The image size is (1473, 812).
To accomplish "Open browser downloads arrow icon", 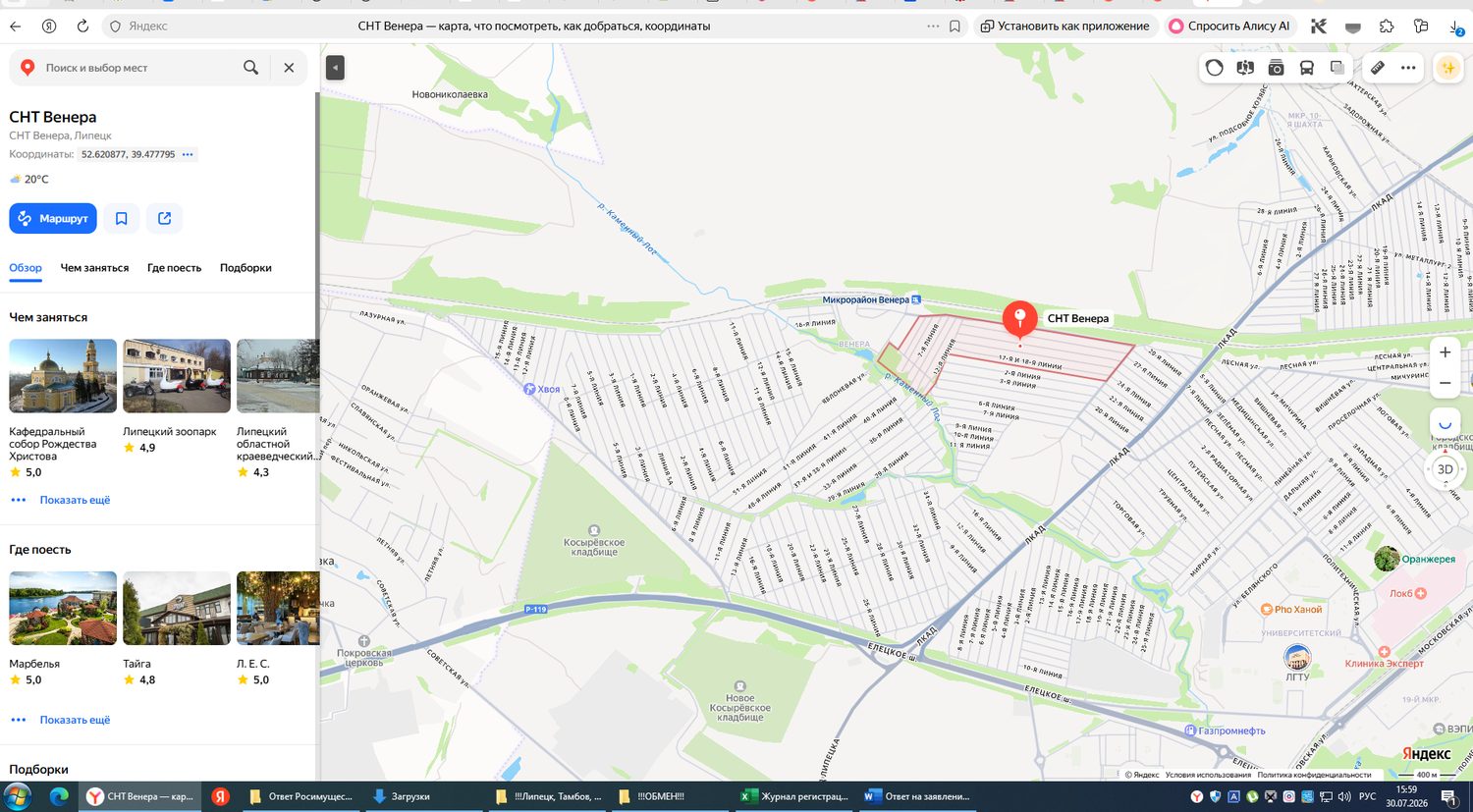I will click(1455, 27).
